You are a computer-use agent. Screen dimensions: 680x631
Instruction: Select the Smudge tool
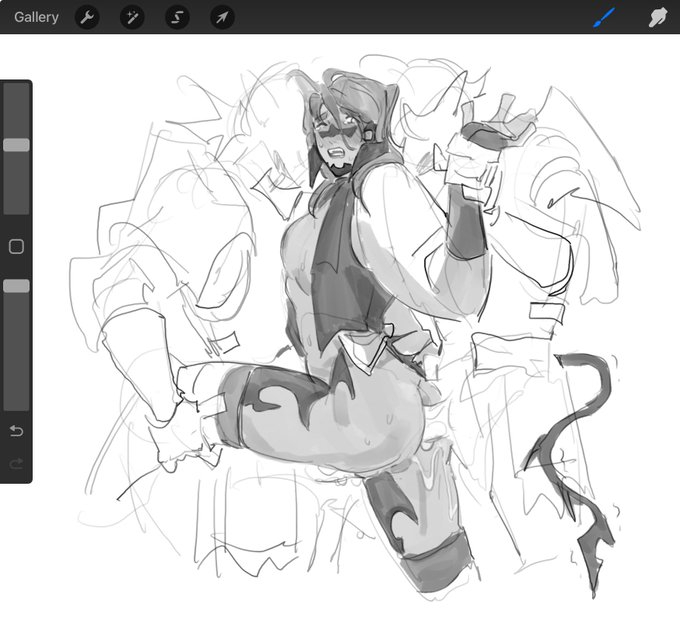658,17
